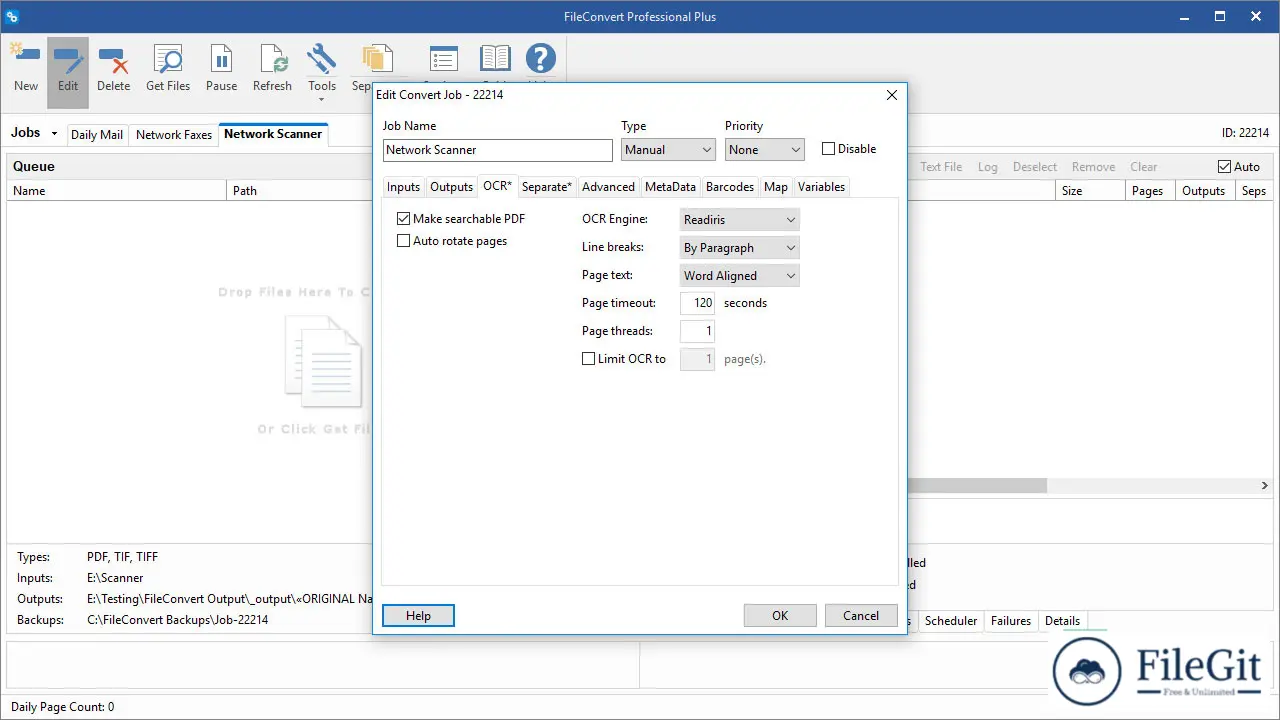Click the queue horizontal scrollbar thumb
Image resolution: width=1280 pixels, height=720 pixels.
(x=977, y=486)
